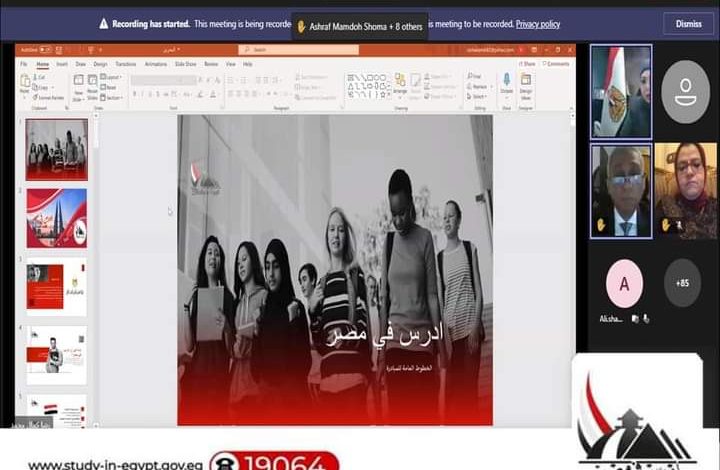This screenshot has width=720, height=470.
Task: Click the vertical scrollbar of the slide editing area
Action: click(x=573, y=269)
